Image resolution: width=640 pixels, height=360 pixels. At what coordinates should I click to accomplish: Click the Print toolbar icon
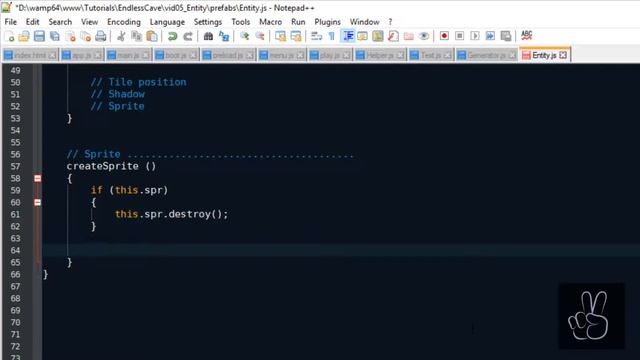(101, 36)
